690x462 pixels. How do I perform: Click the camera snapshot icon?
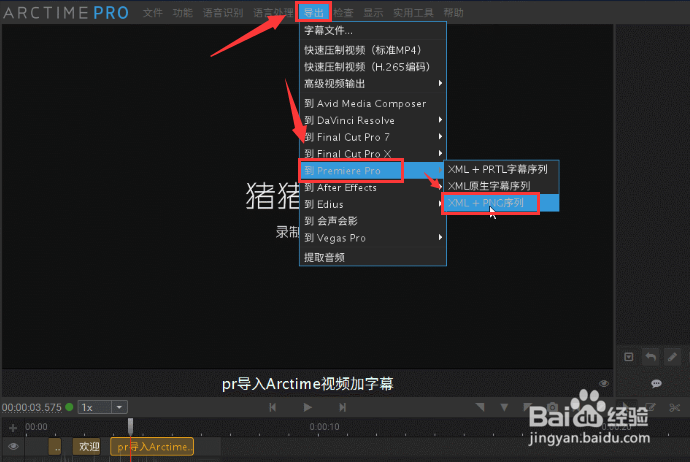click(552, 407)
